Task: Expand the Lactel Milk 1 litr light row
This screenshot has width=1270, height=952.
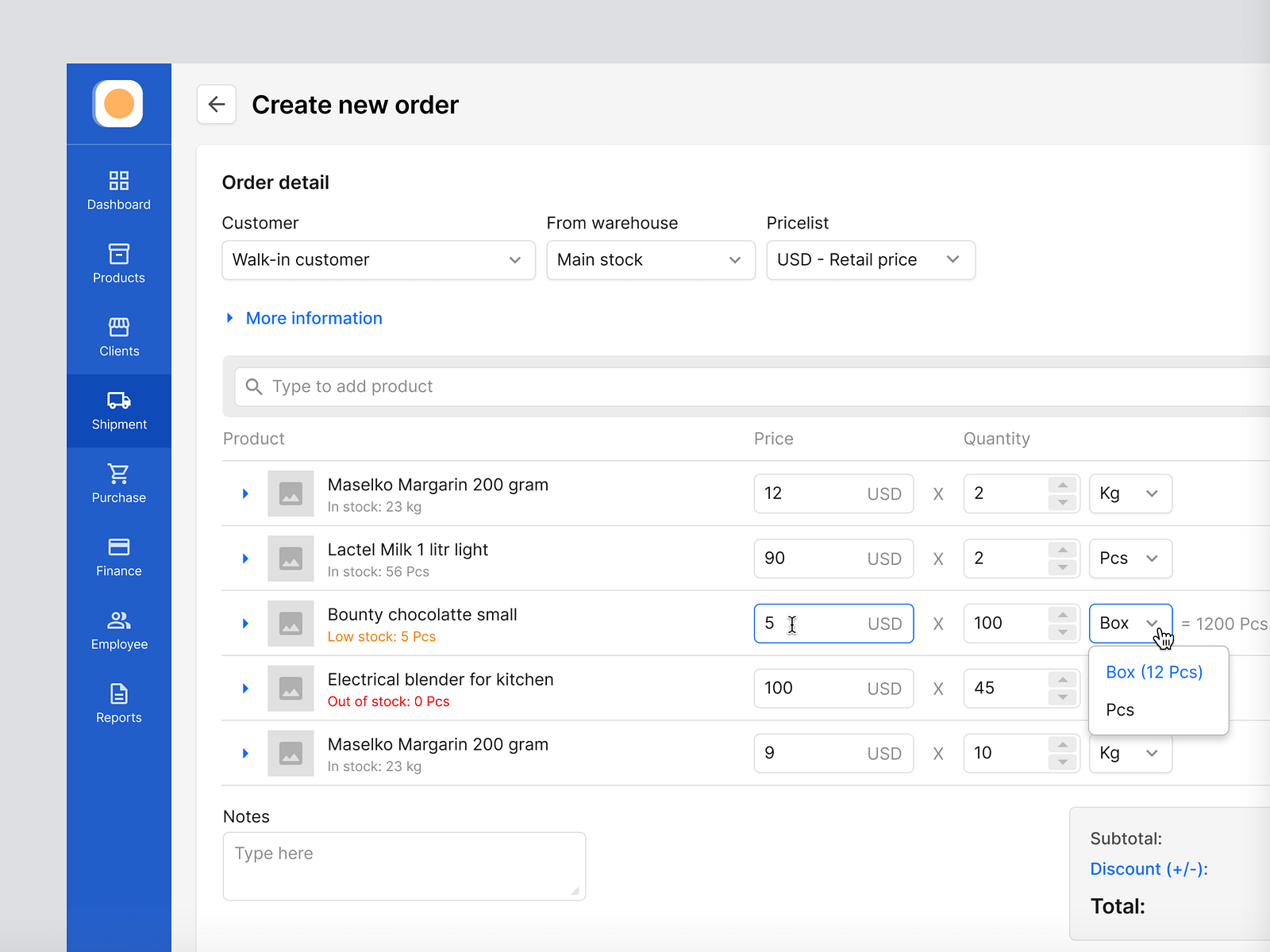Action: click(x=244, y=559)
